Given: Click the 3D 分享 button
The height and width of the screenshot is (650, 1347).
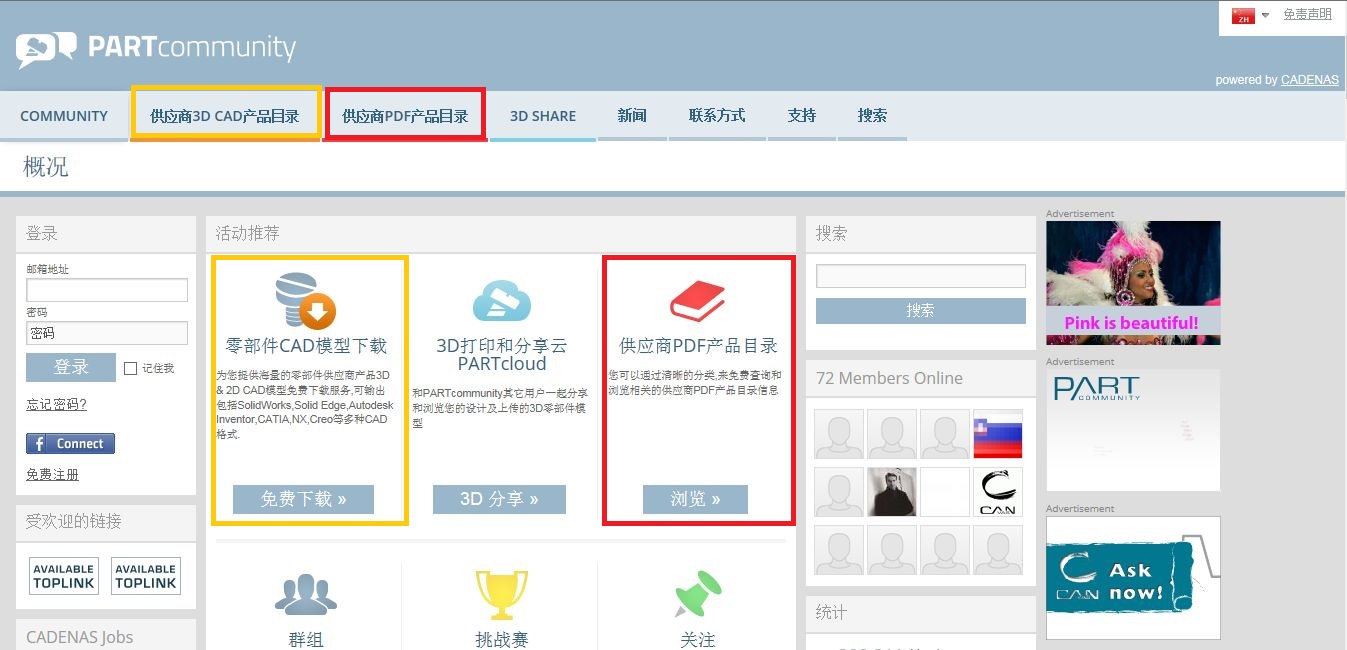Looking at the screenshot, I should point(499,499).
